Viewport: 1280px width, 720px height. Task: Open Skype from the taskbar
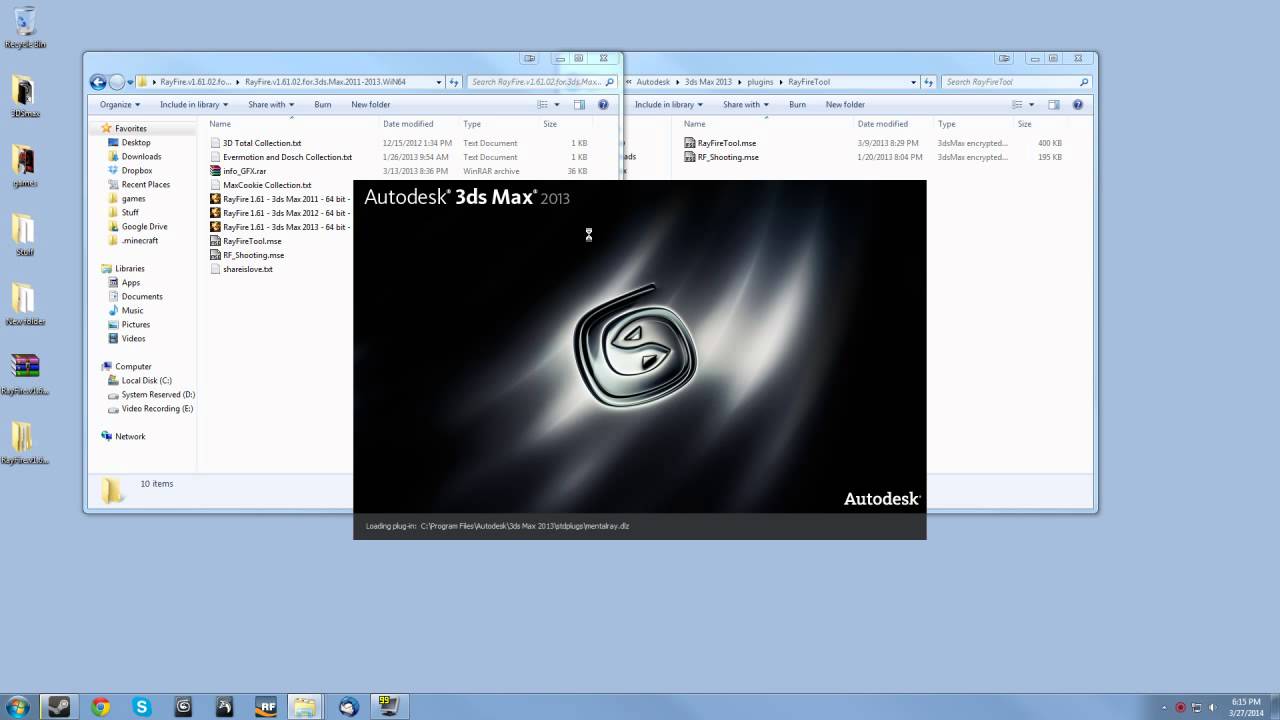pos(142,706)
